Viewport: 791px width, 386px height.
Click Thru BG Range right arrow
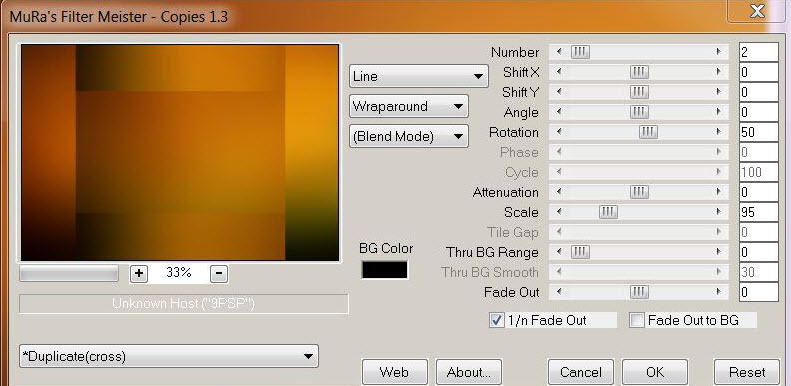(719, 252)
